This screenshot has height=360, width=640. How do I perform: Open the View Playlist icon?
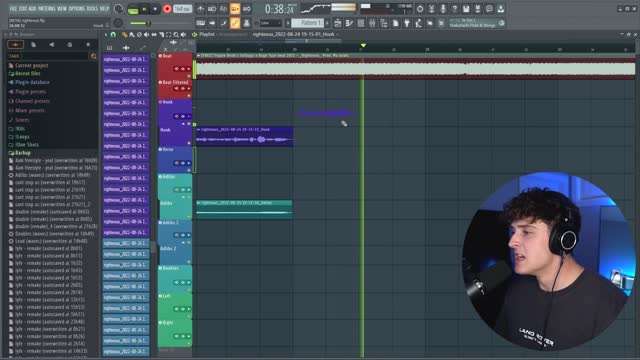click(338, 23)
